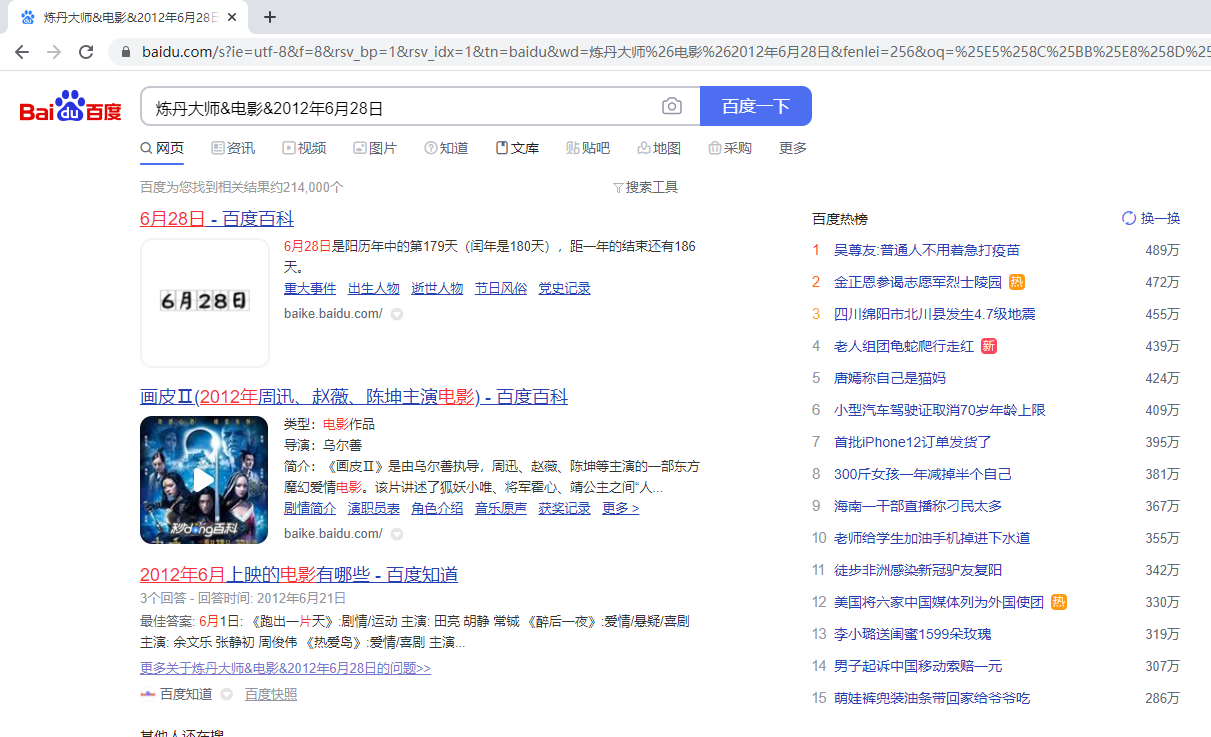Open hot item 四川绵阳市北川县发生4.7级地震
The image size is (1211, 737).
[935, 314]
